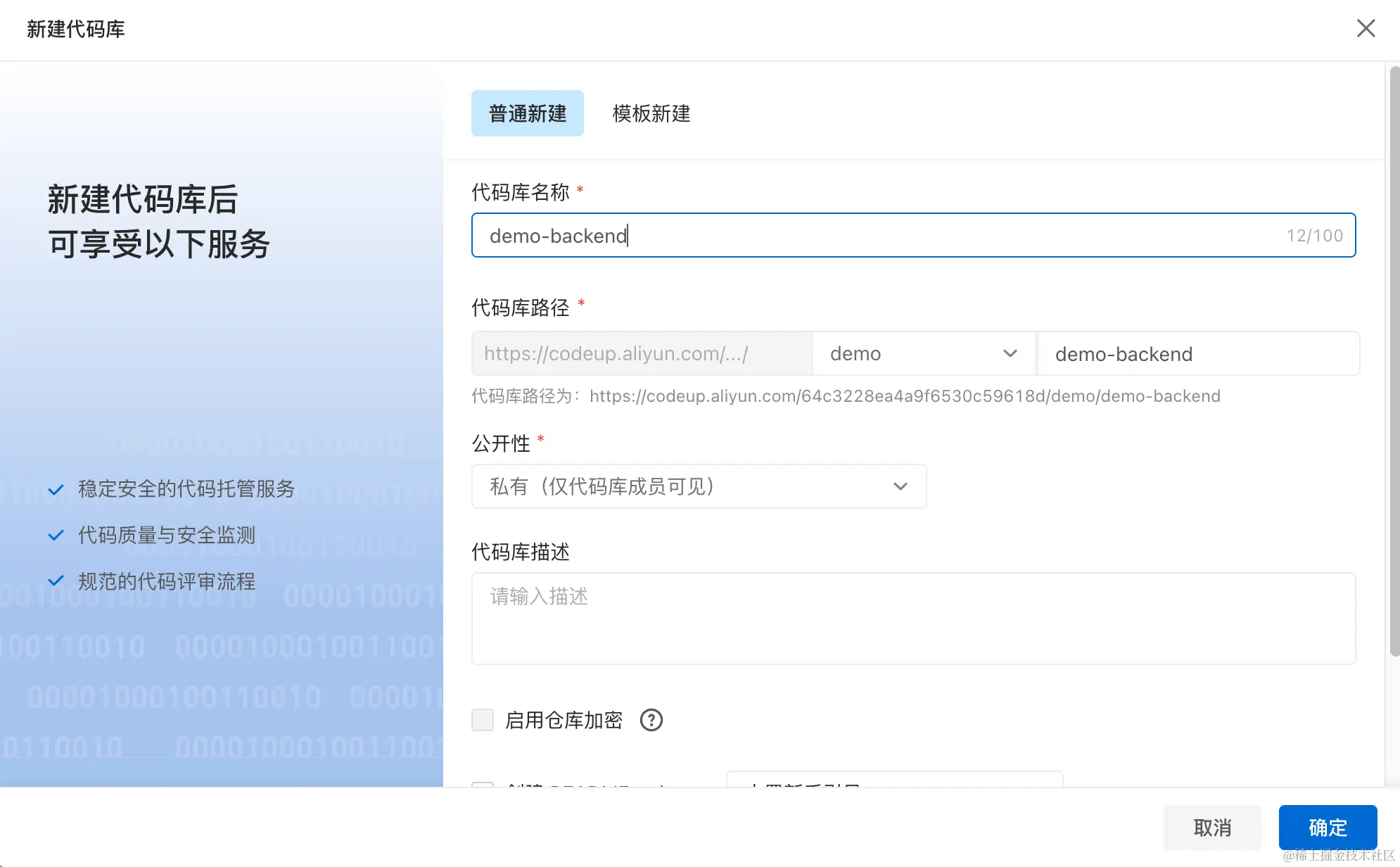Click the 新建代码库 dialog title
The height and width of the screenshot is (867, 1400).
76,29
